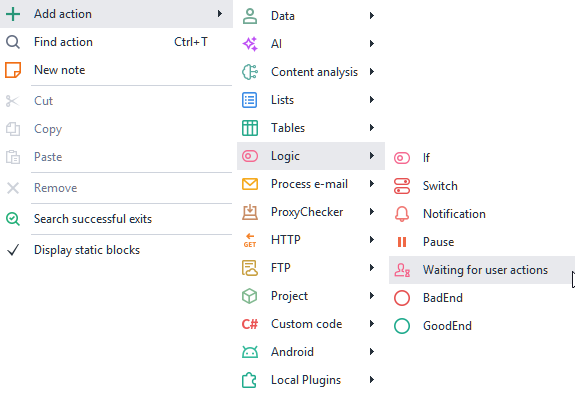Viewport: 575px width, 394px height.
Task: Click the Content analysis brain icon
Action: 250,72
